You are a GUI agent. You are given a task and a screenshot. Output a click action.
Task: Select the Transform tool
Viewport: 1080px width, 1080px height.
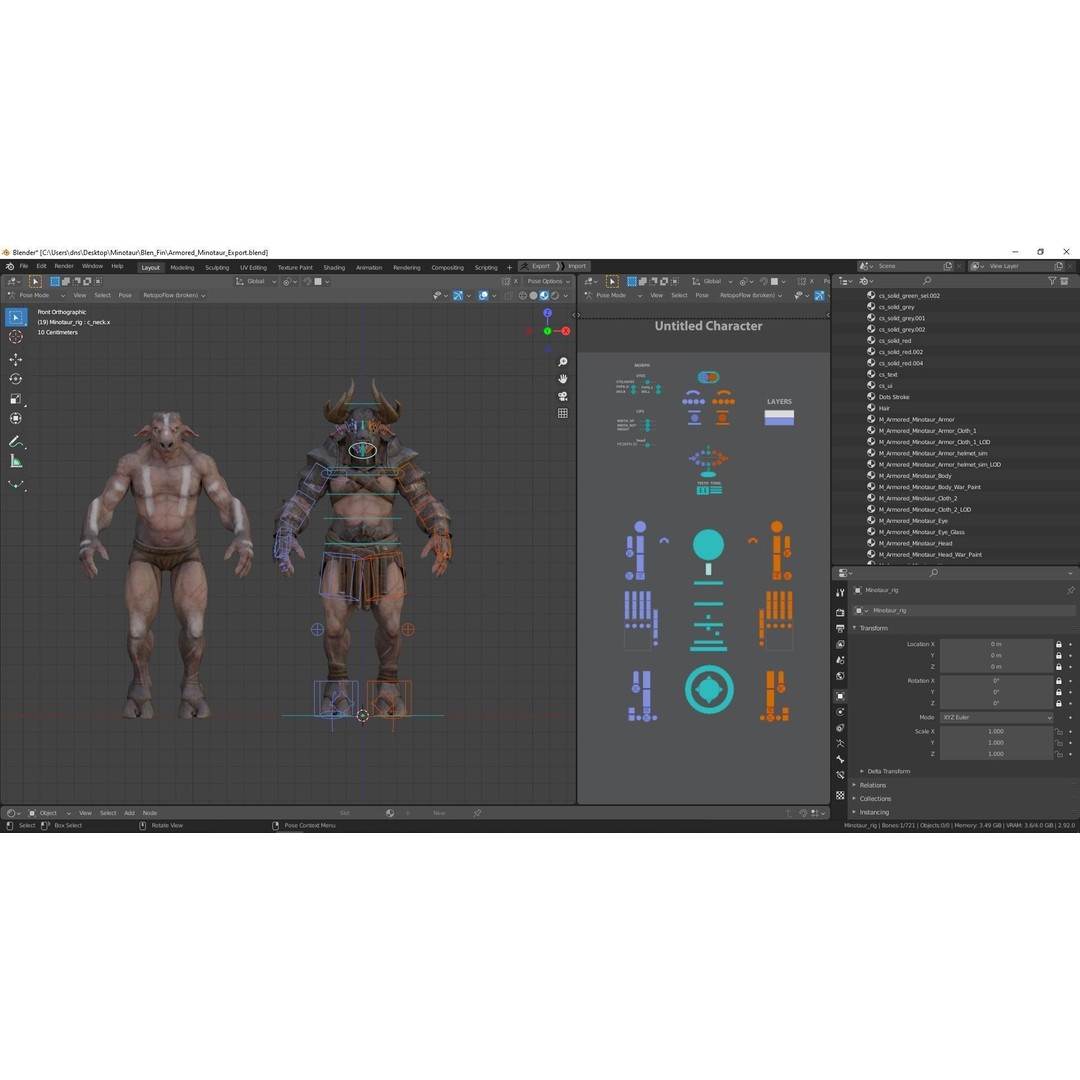(16, 419)
